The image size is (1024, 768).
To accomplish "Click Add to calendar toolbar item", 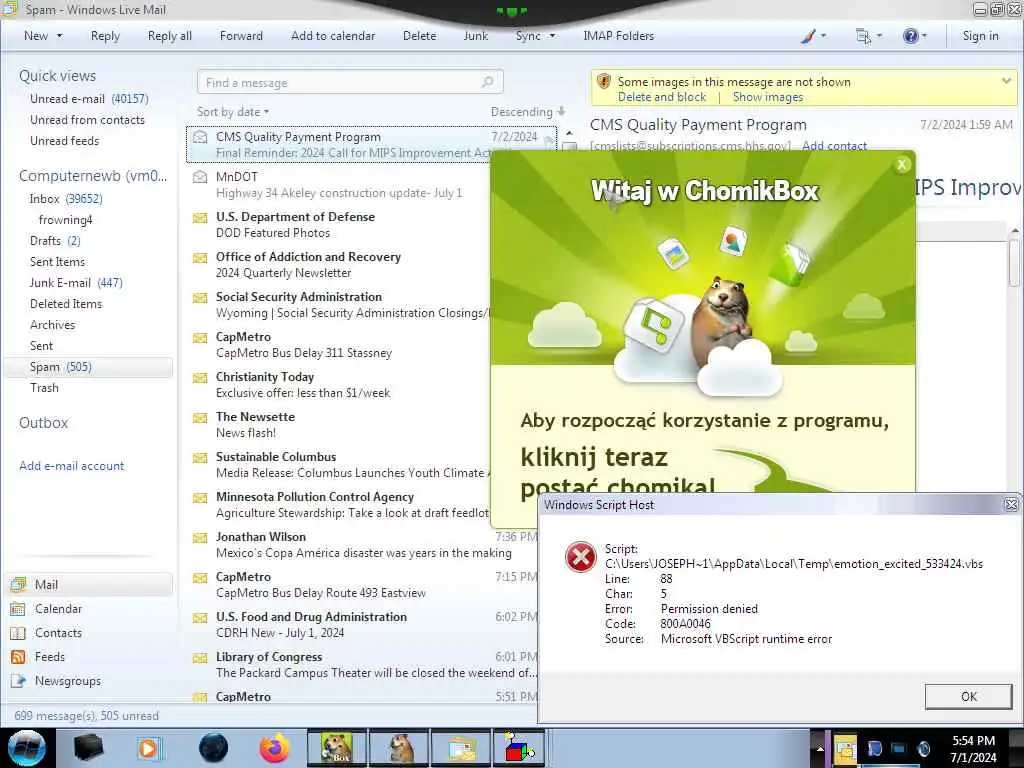I will click(333, 36).
